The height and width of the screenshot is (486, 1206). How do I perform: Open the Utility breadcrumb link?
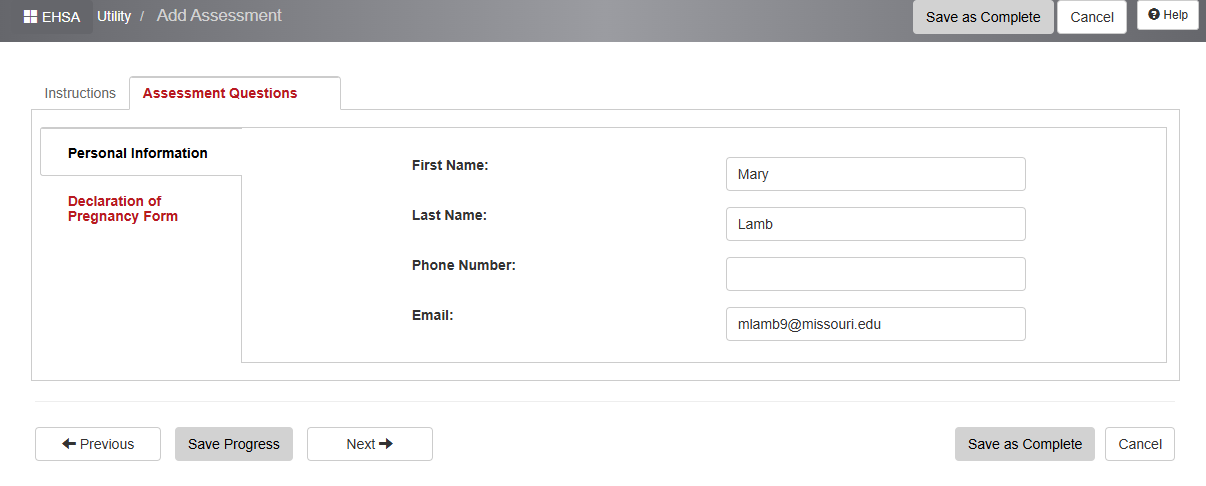point(114,16)
